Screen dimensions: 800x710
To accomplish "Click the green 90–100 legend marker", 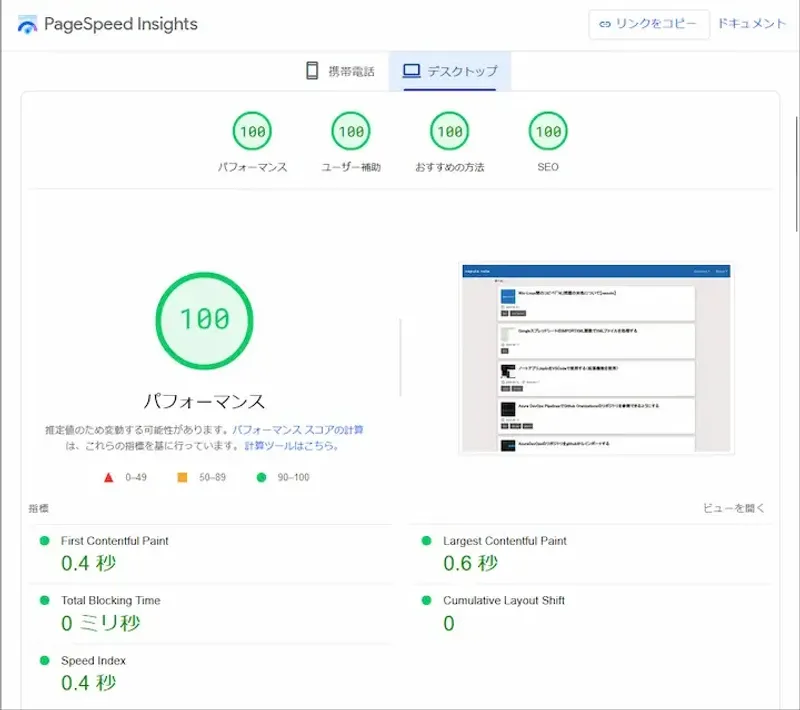I will point(262,478).
